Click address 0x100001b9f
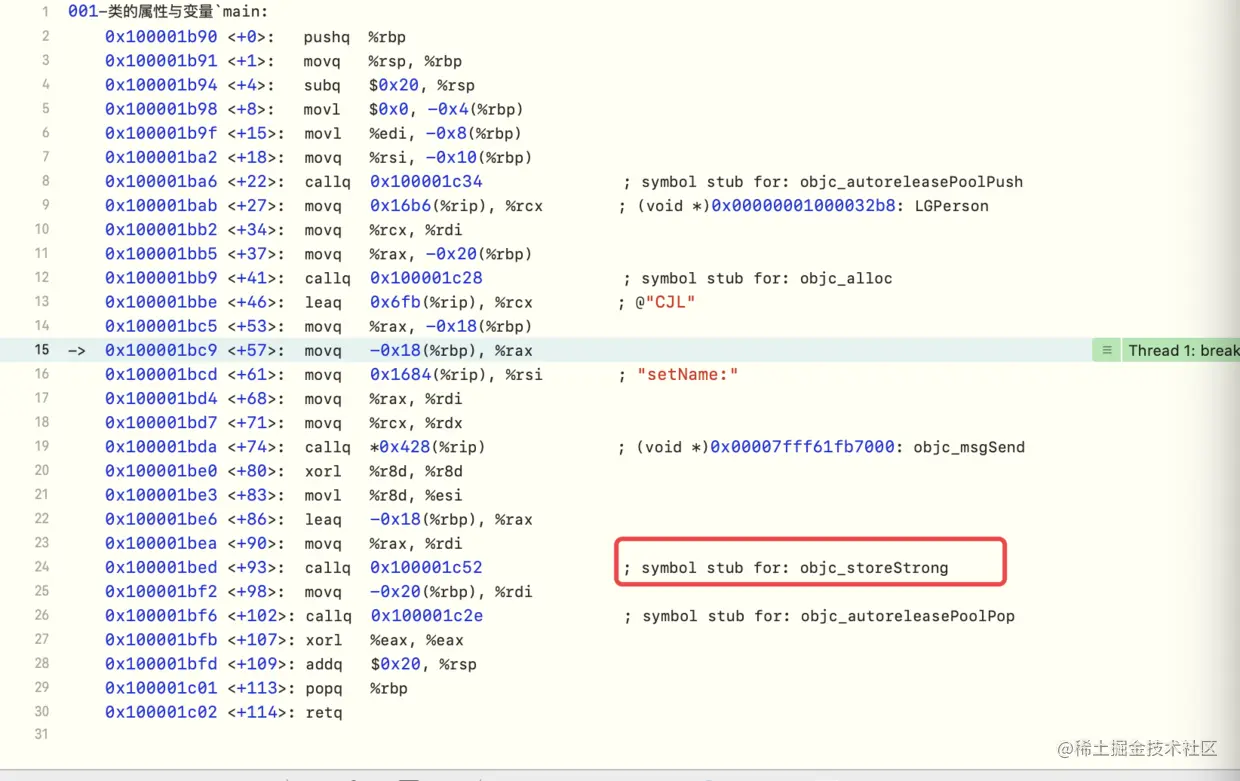 [x=161, y=133]
